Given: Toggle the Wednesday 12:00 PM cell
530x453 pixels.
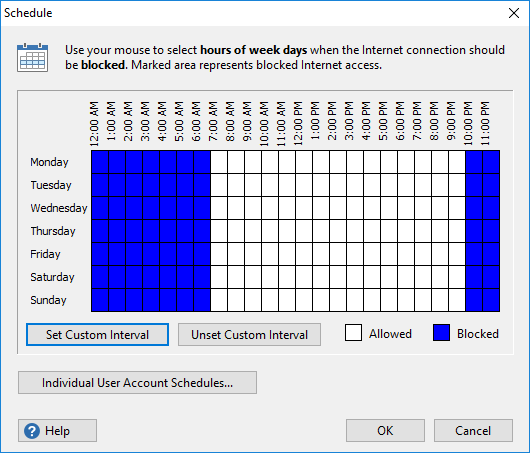Looking at the screenshot, I should click(304, 208).
